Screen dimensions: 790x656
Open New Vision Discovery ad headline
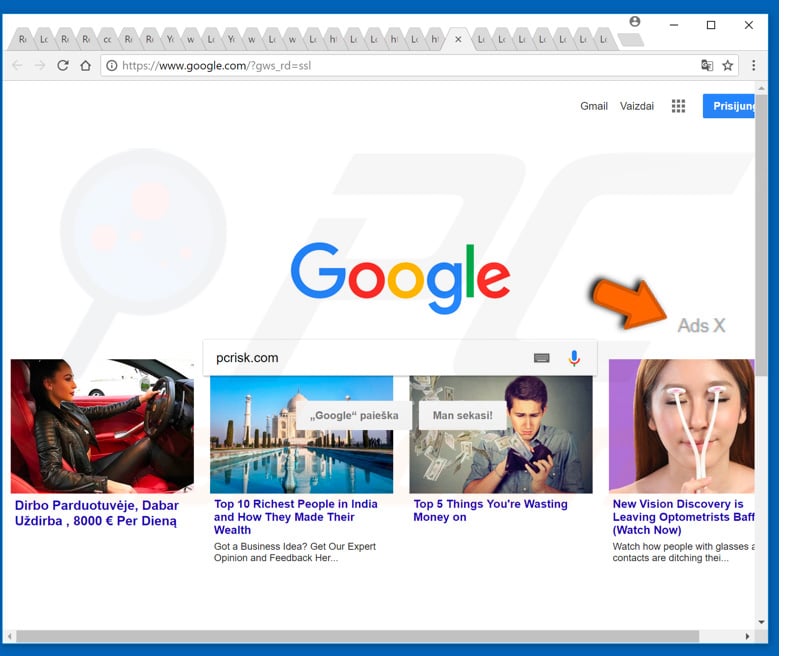click(683, 517)
